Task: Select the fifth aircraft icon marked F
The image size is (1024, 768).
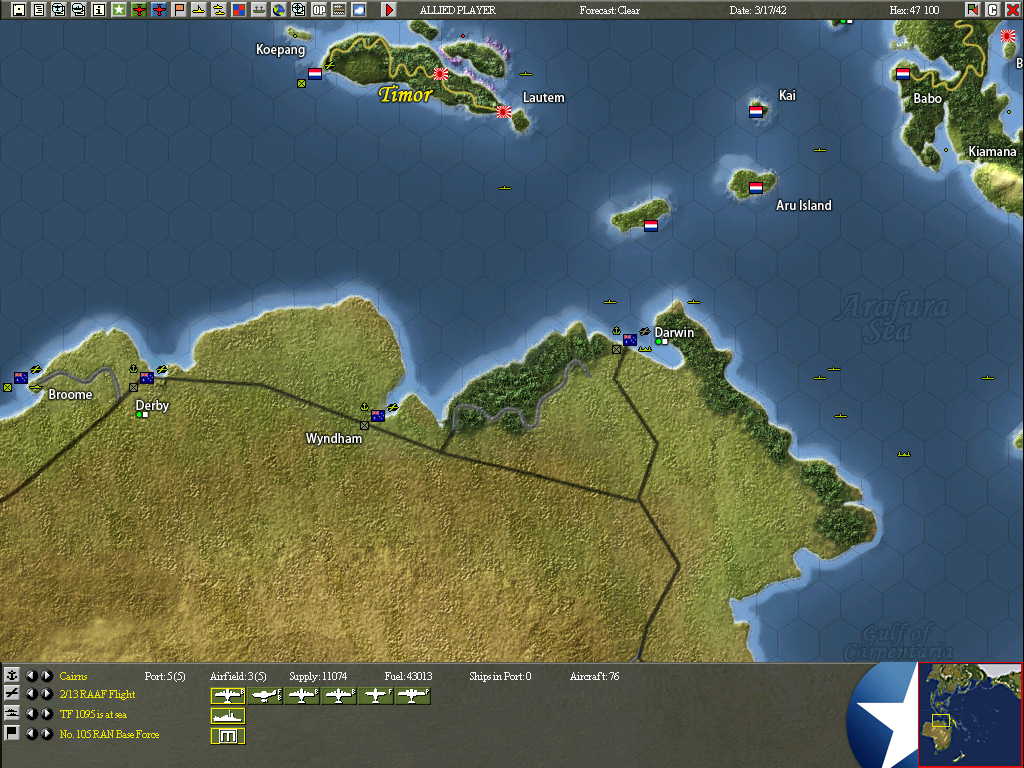Action: tap(376, 696)
